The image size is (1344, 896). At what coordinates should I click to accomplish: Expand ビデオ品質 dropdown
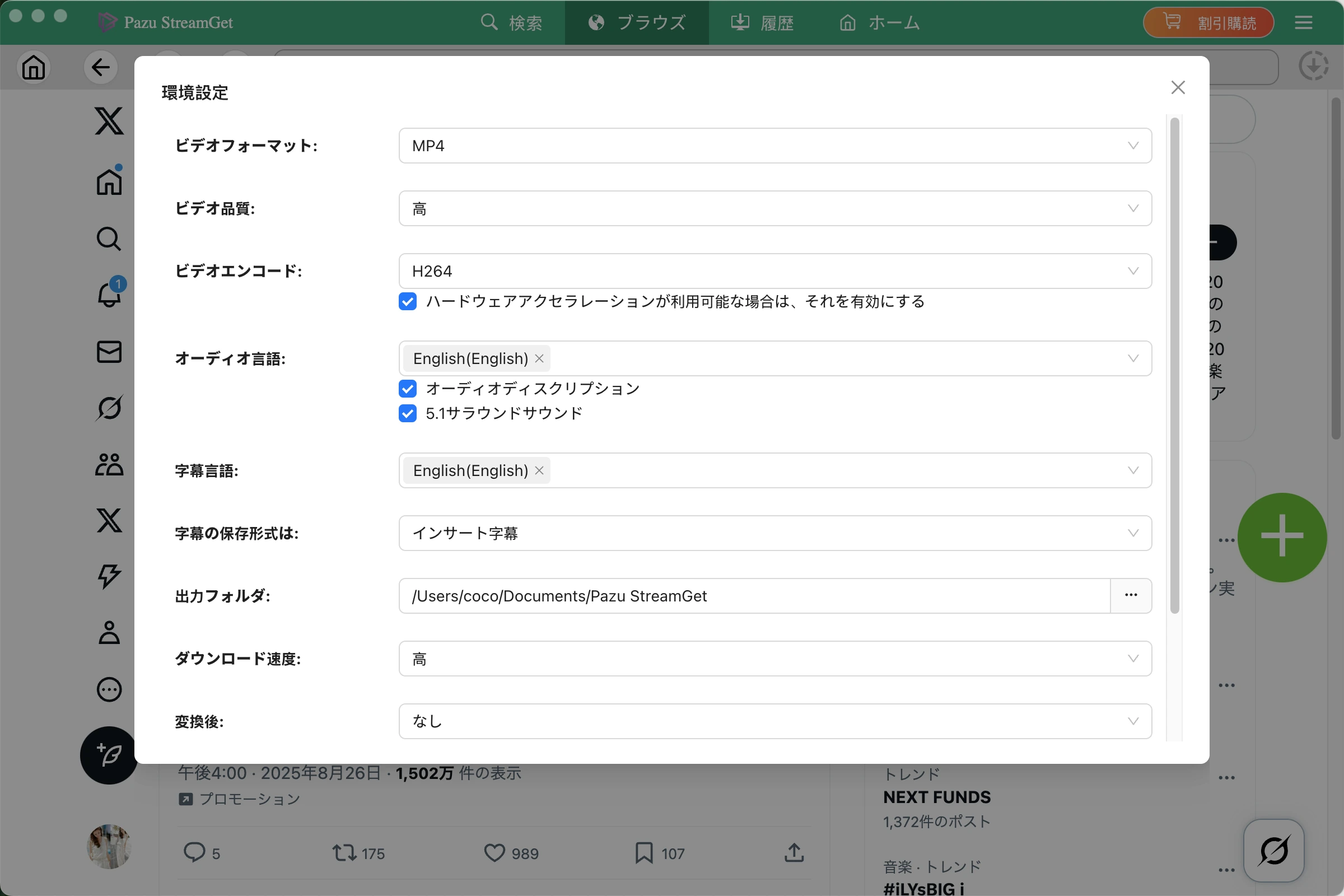pyautogui.click(x=775, y=208)
